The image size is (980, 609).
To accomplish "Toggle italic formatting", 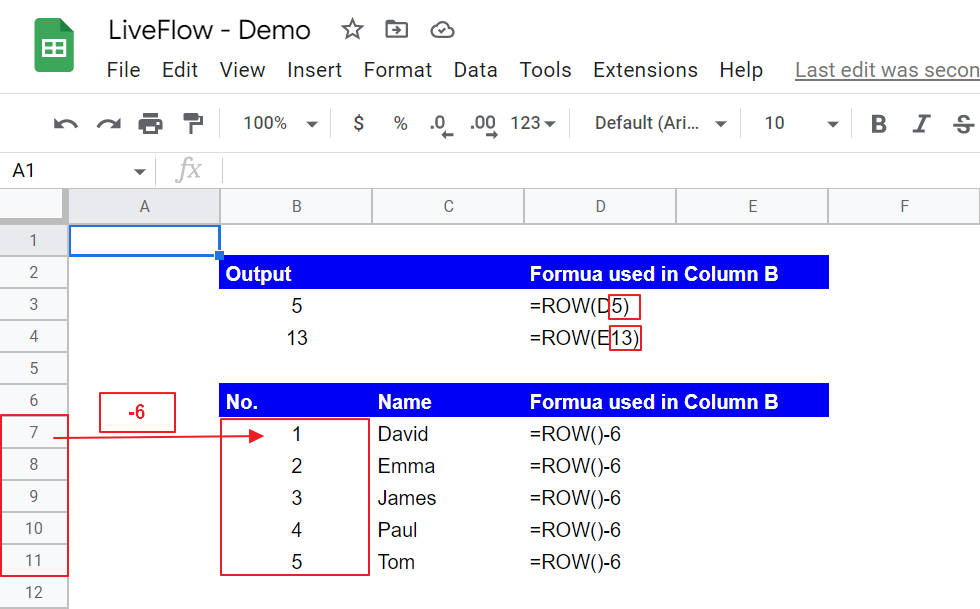I will tap(922, 124).
